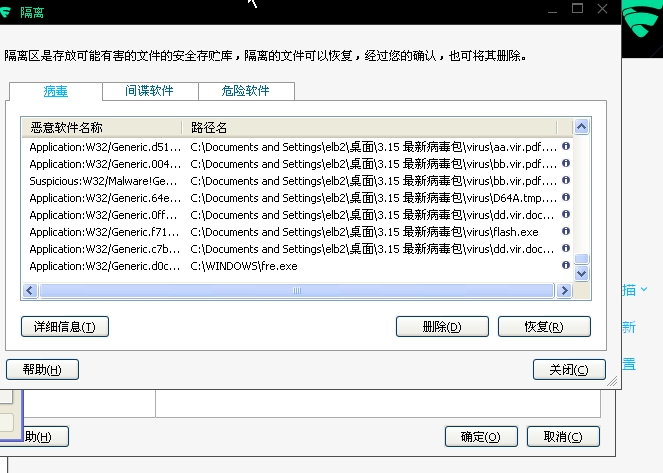The image size is (663, 473).
Task: Click info icon for D64A.tmp row
Action: click(566, 197)
